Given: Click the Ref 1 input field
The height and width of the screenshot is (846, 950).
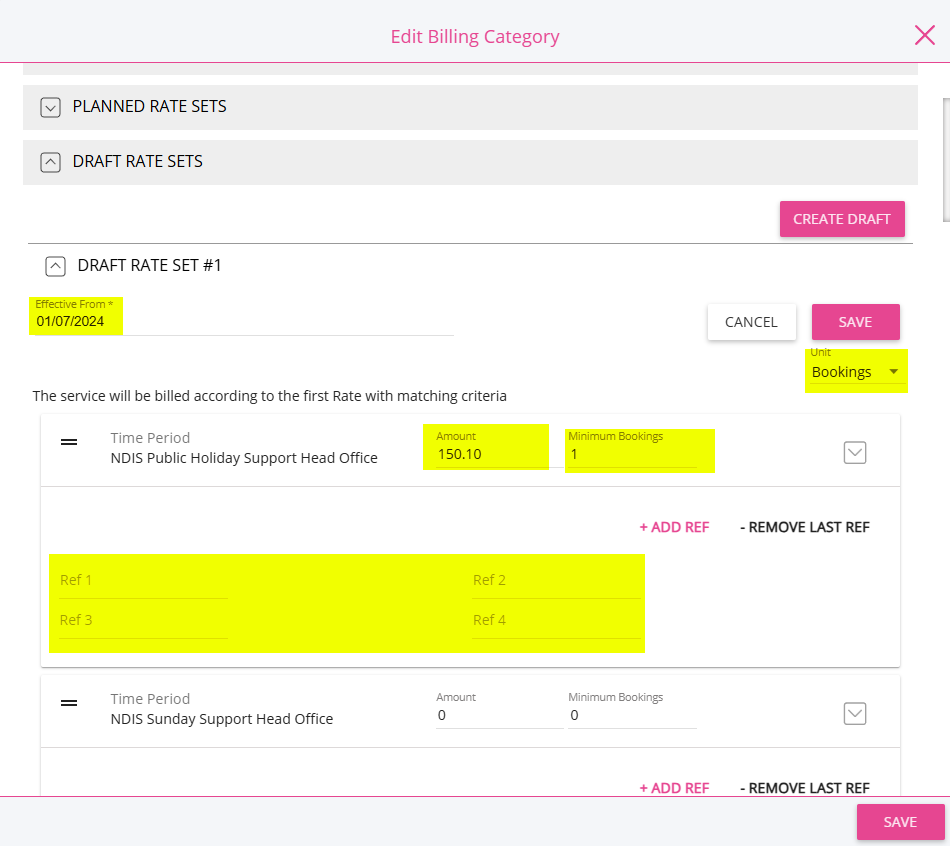Looking at the screenshot, I should click(x=143, y=581).
